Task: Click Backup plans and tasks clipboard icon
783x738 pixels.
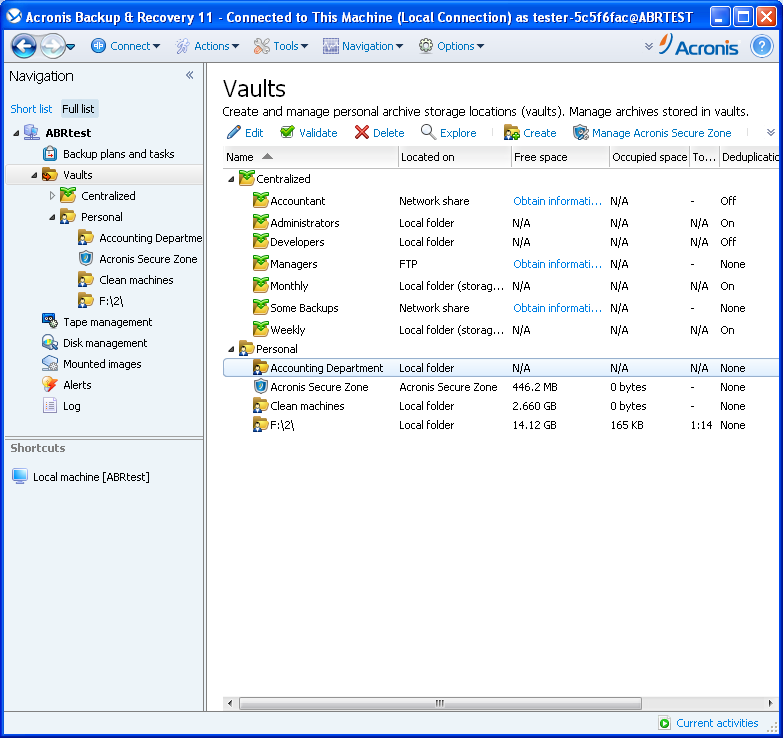Action: click(x=49, y=153)
